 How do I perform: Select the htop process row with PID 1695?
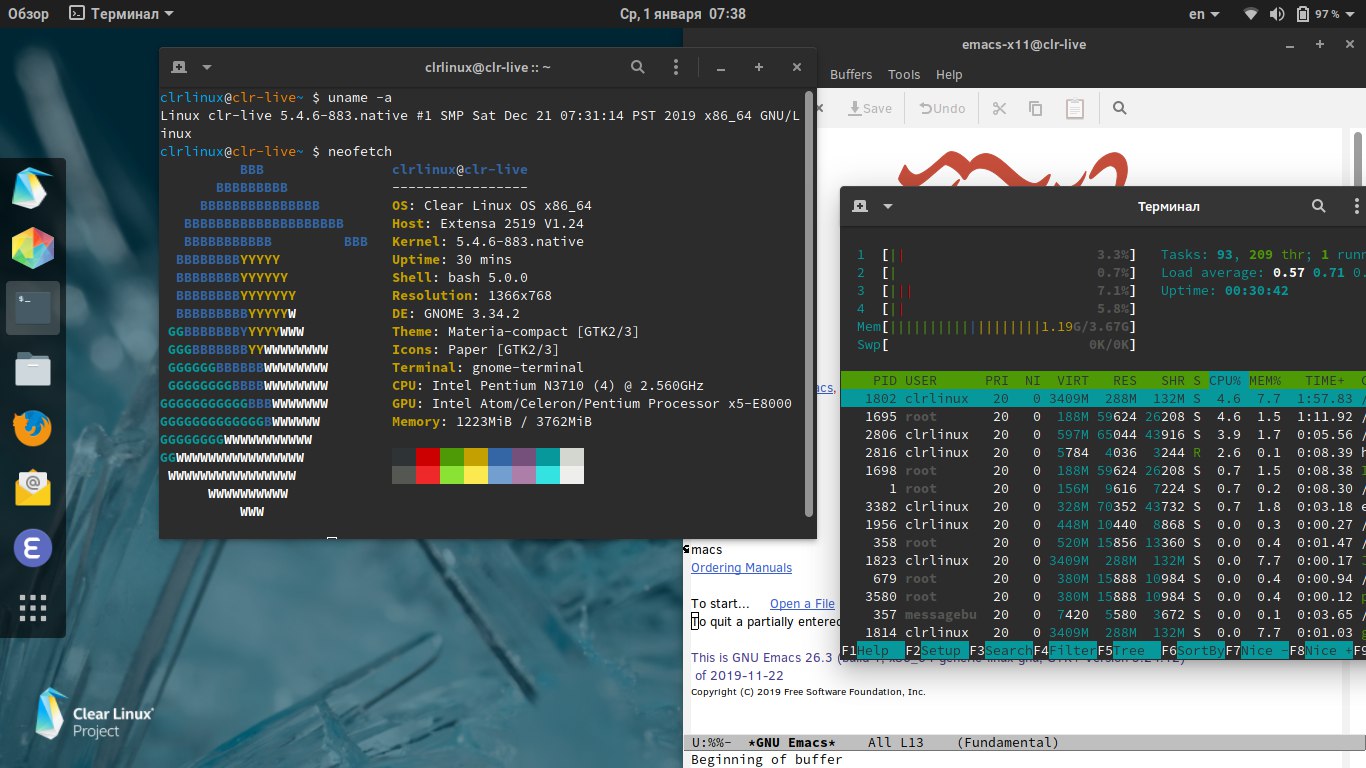click(x=1103, y=417)
